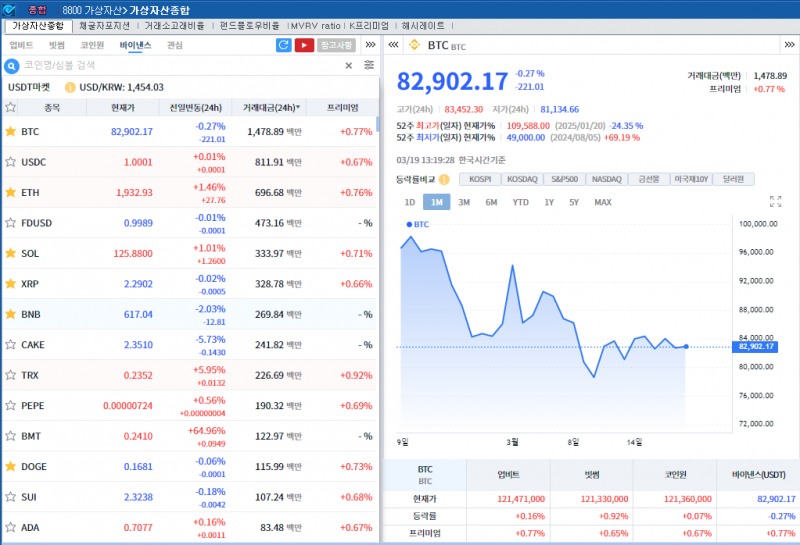Toggle favorite star for SOL
The image size is (800, 545).
click(x=10, y=253)
